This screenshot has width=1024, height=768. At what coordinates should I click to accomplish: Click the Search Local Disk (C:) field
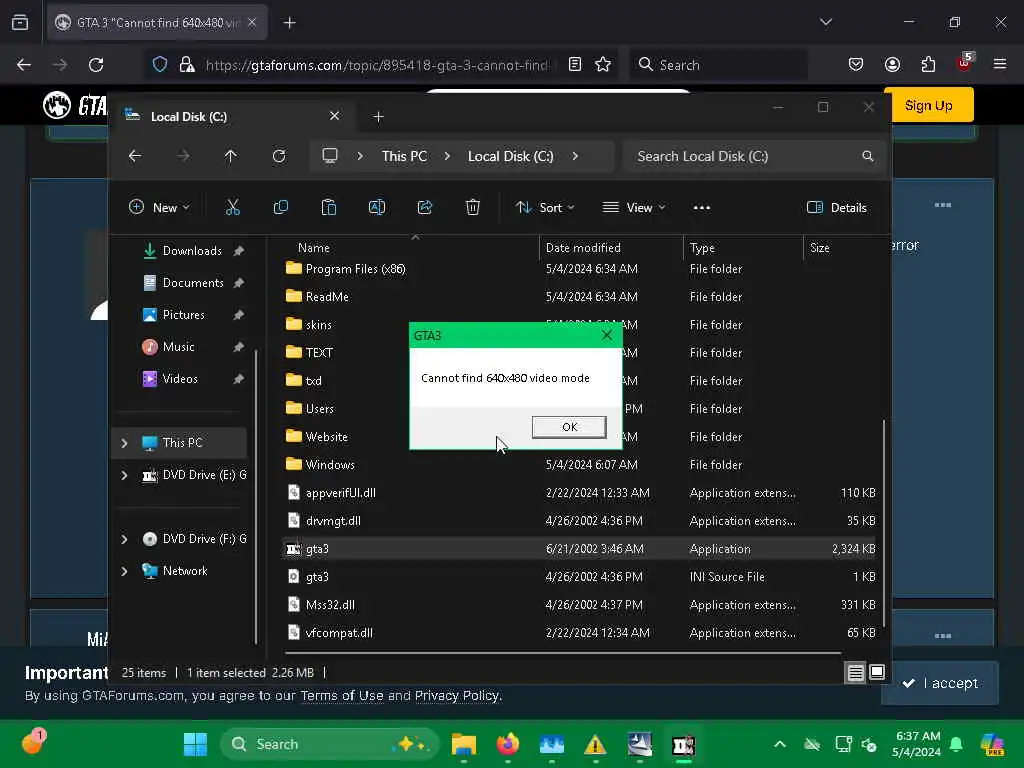(755, 156)
